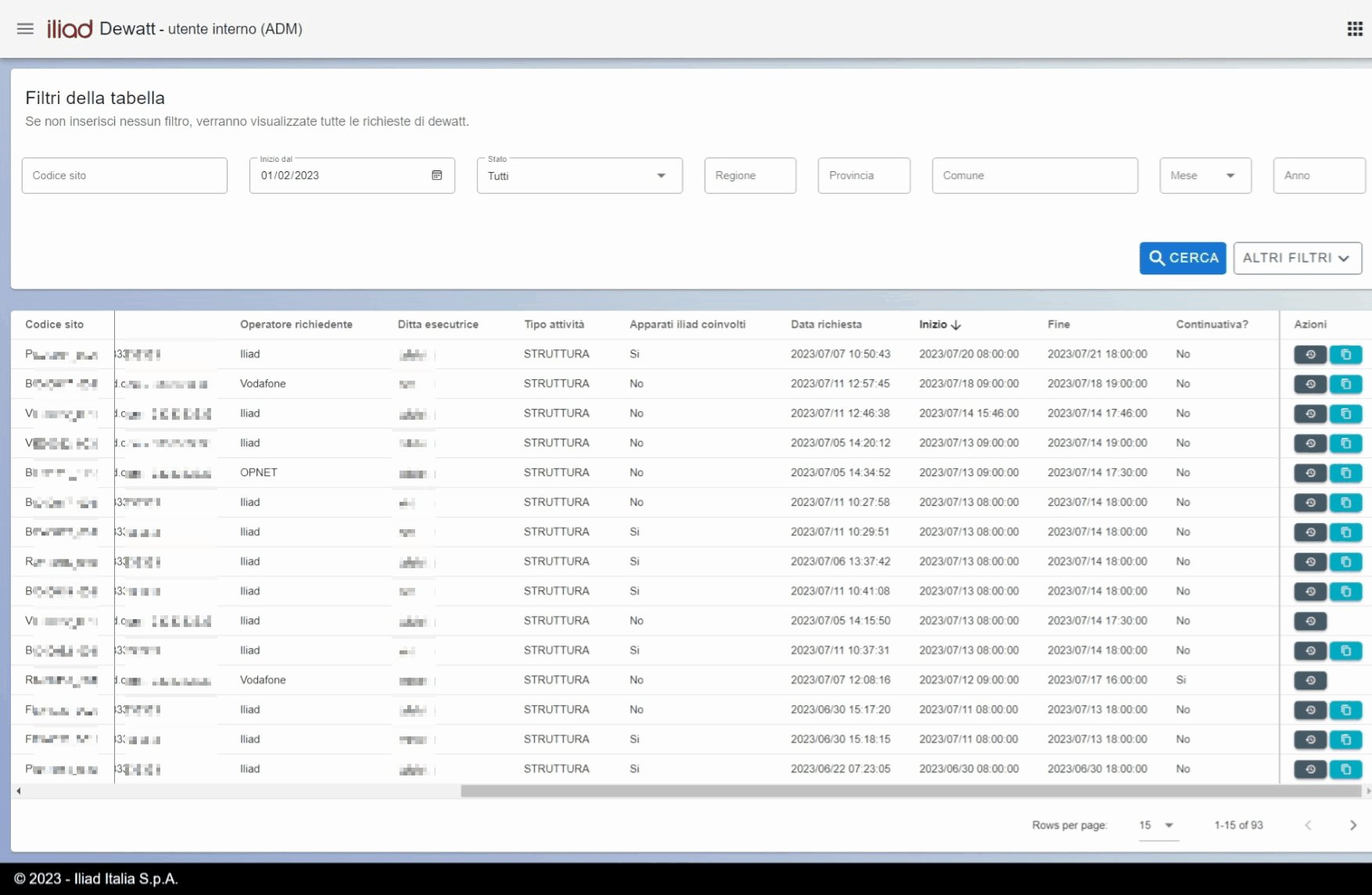Select Fine cell 2023/07/17 16:00:00

click(1097, 680)
